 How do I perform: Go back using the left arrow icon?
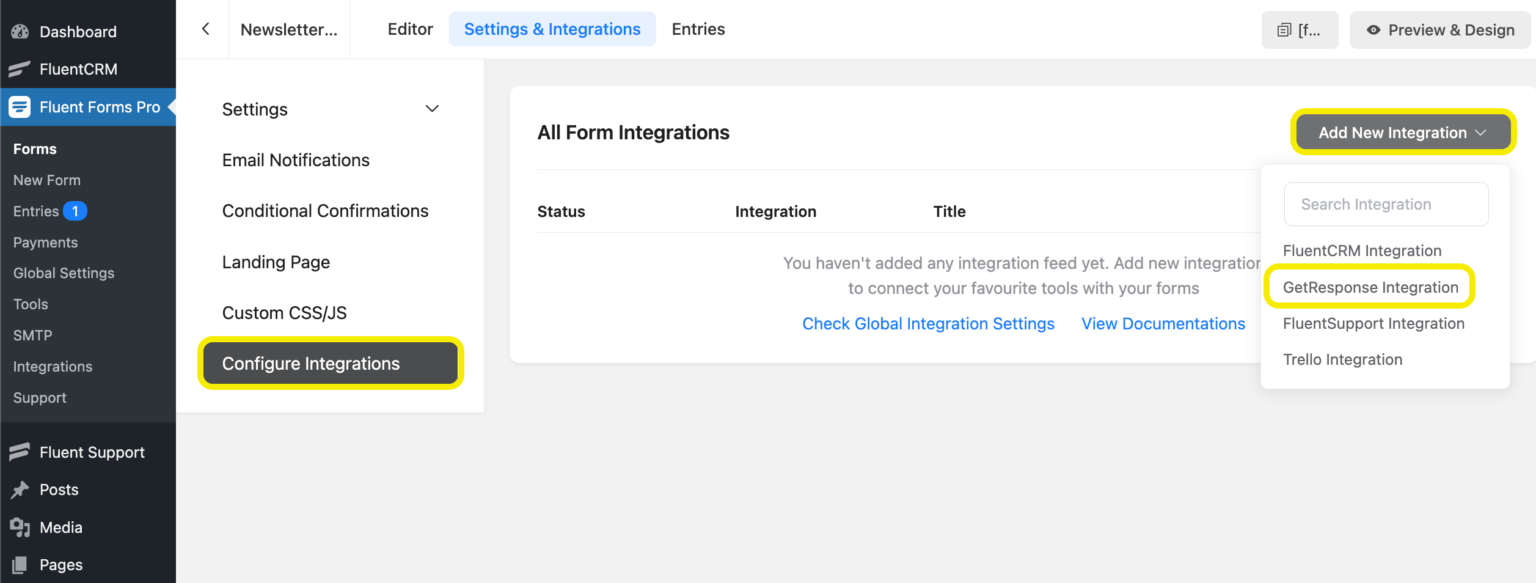205,29
